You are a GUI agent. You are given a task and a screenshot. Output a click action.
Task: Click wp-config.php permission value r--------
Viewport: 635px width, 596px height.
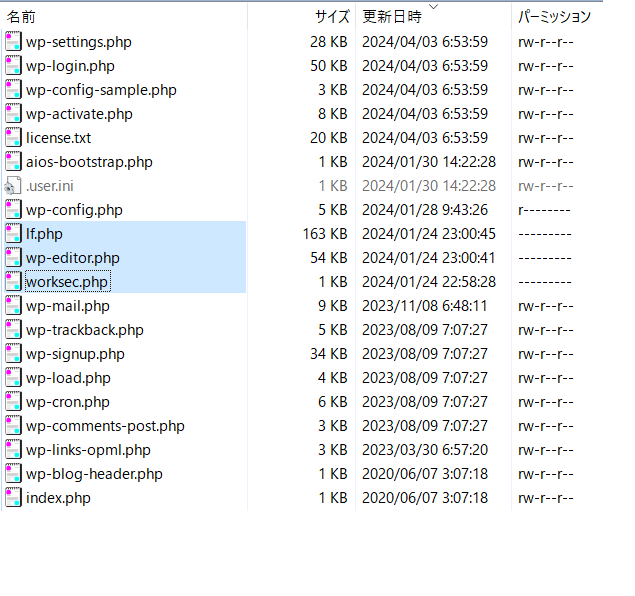click(544, 210)
